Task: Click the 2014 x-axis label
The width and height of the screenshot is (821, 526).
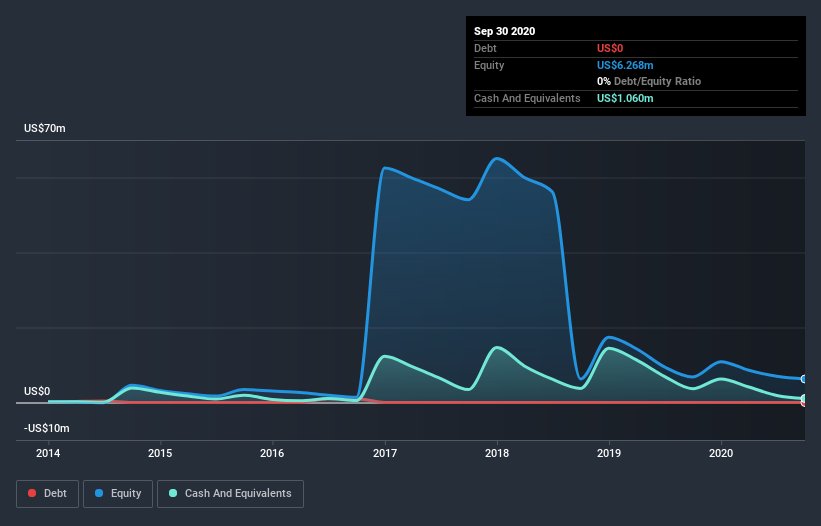Action: 48,453
